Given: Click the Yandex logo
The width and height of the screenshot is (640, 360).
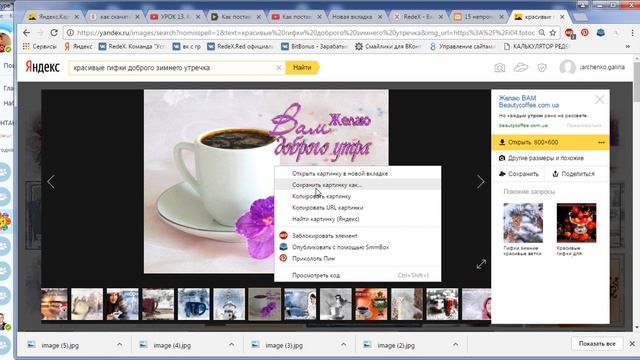Looking at the screenshot, I should coord(42,67).
